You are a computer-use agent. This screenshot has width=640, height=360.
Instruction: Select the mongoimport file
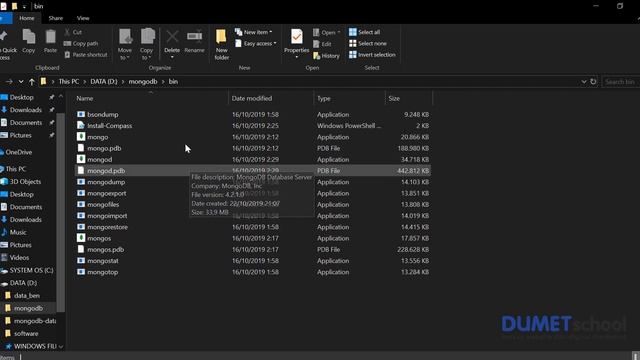click(x=253, y=216)
